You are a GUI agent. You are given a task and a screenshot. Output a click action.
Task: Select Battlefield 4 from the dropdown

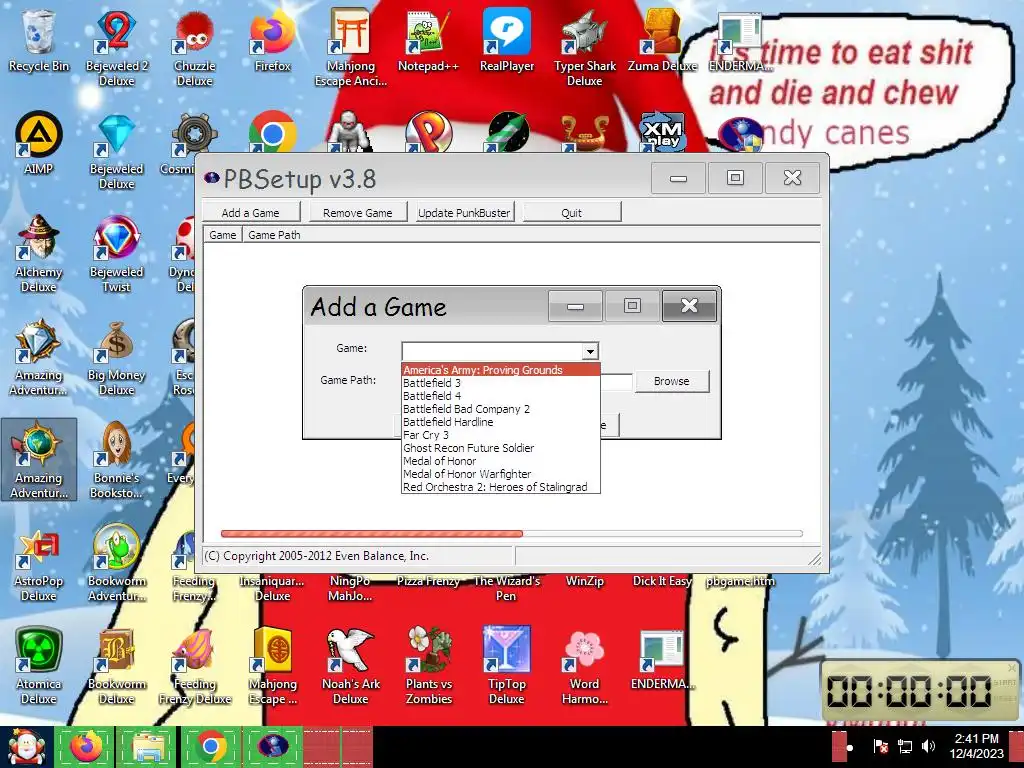pos(501,396)
